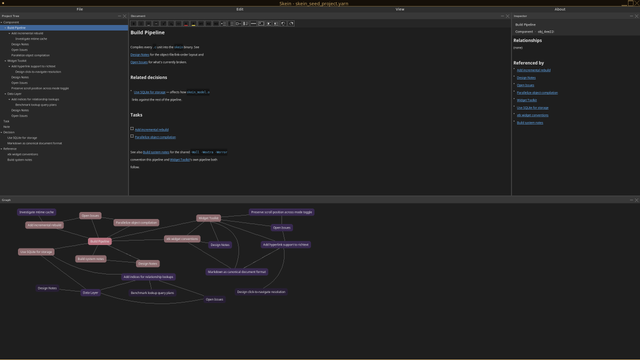This screenshot has height=360, width=640.
Task: Select 'Add indices for relationship lookups' graph node
Action: tap(148, 277)
